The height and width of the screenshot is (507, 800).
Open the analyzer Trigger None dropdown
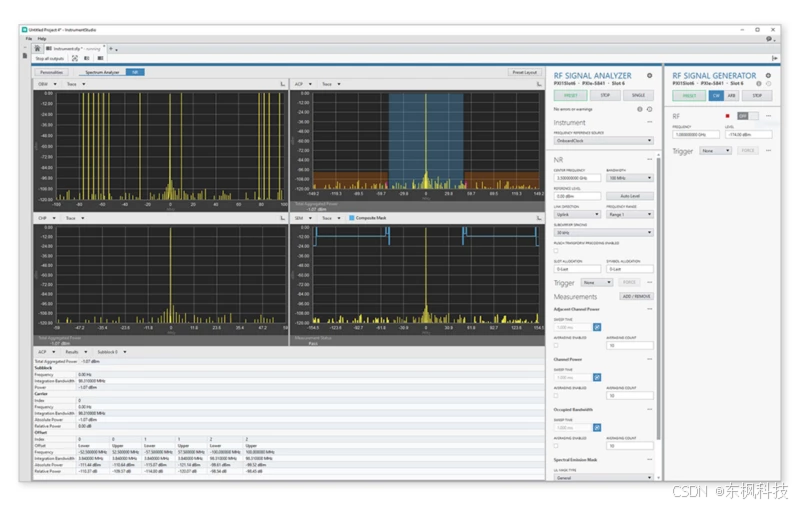tap(597, 282)
